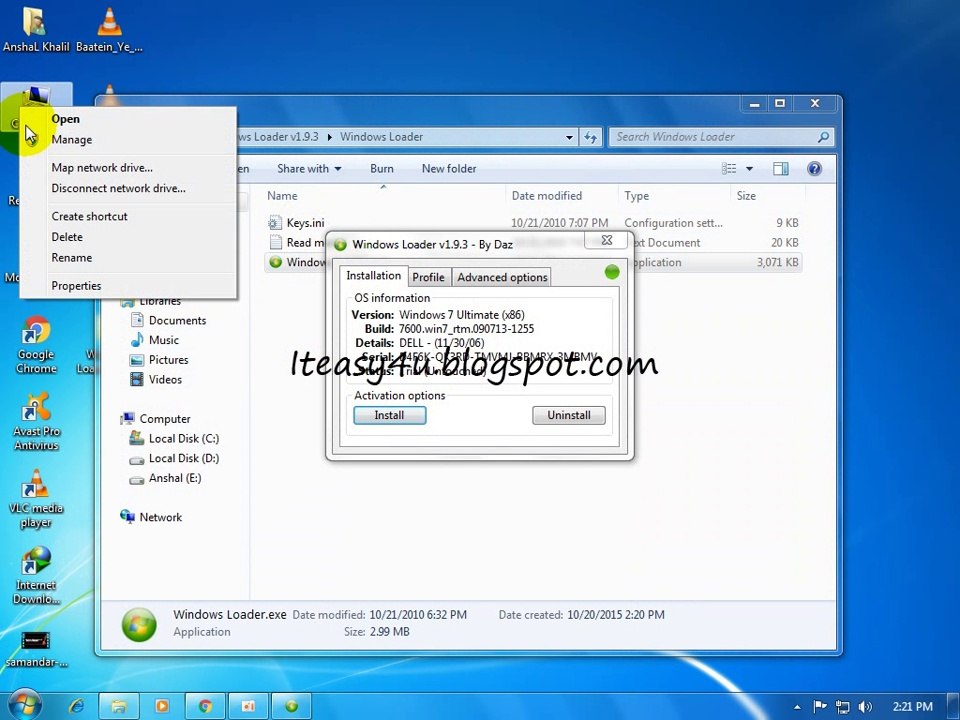Open the Google Chrome desktop shortcut
This screenshot has width=960, height=720.
click(36, 345)
